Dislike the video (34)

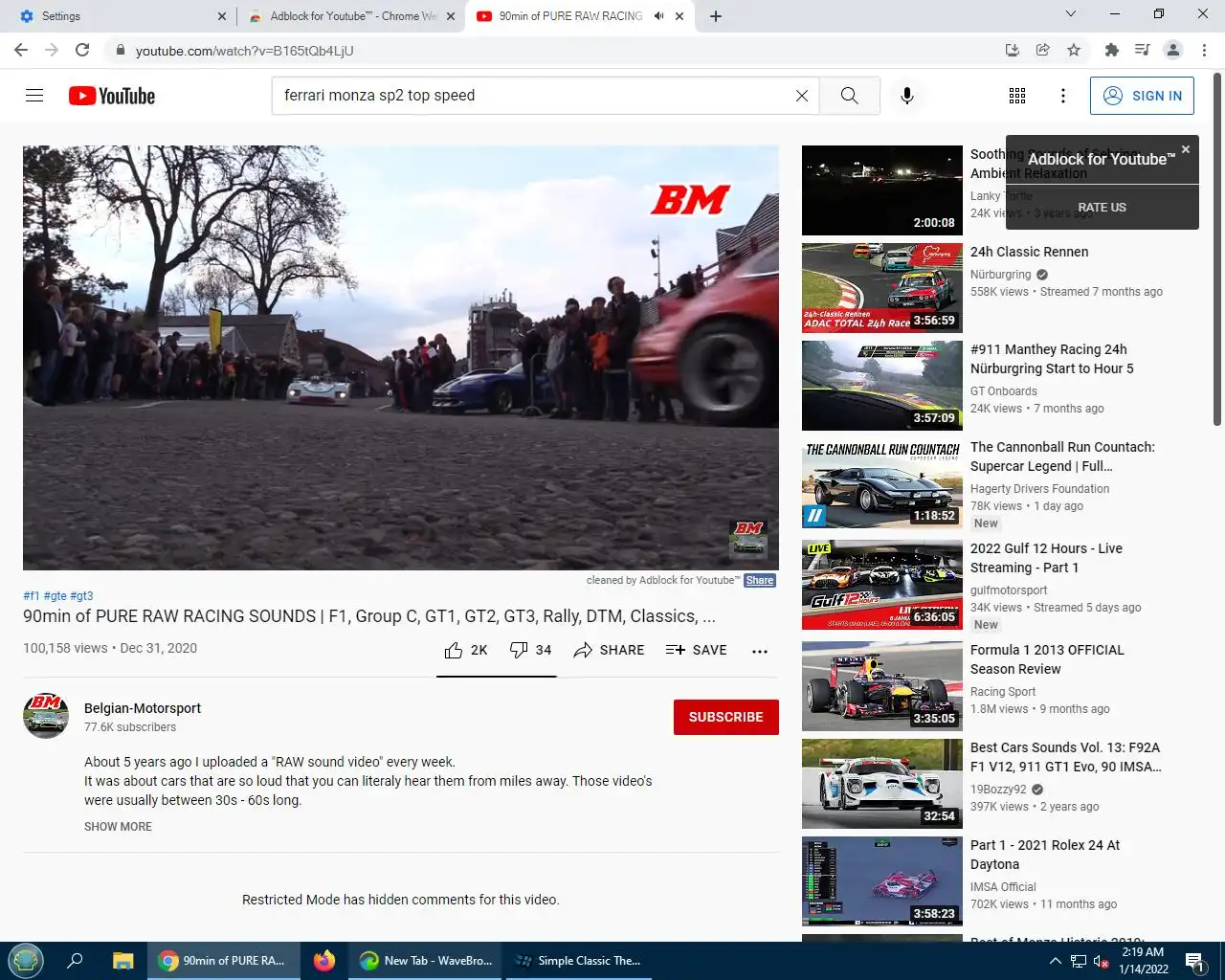[x=530, y=650]
